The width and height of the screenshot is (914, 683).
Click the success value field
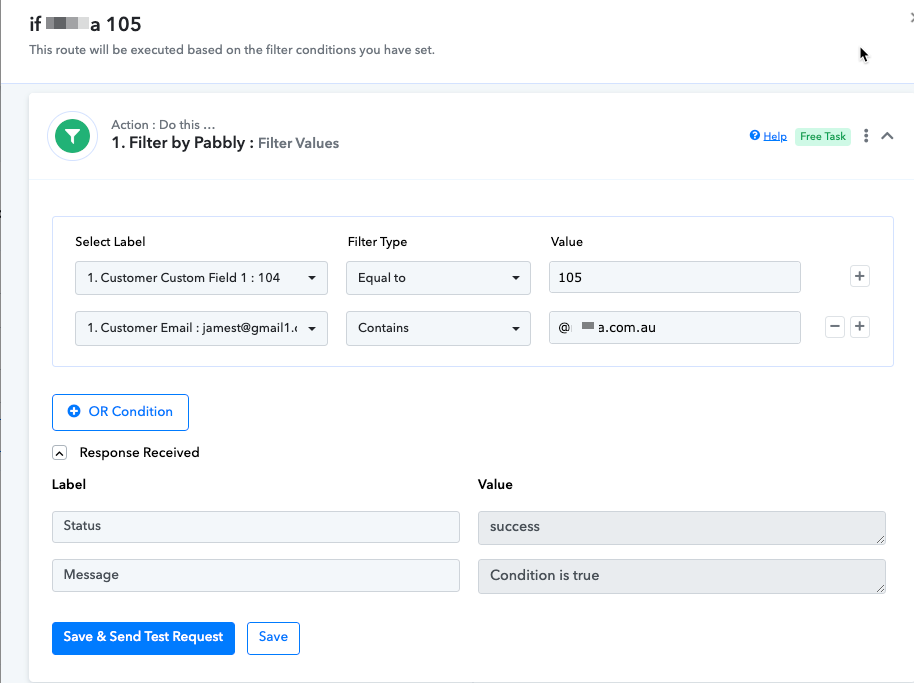pyautogui.click(x=681, y=527)
